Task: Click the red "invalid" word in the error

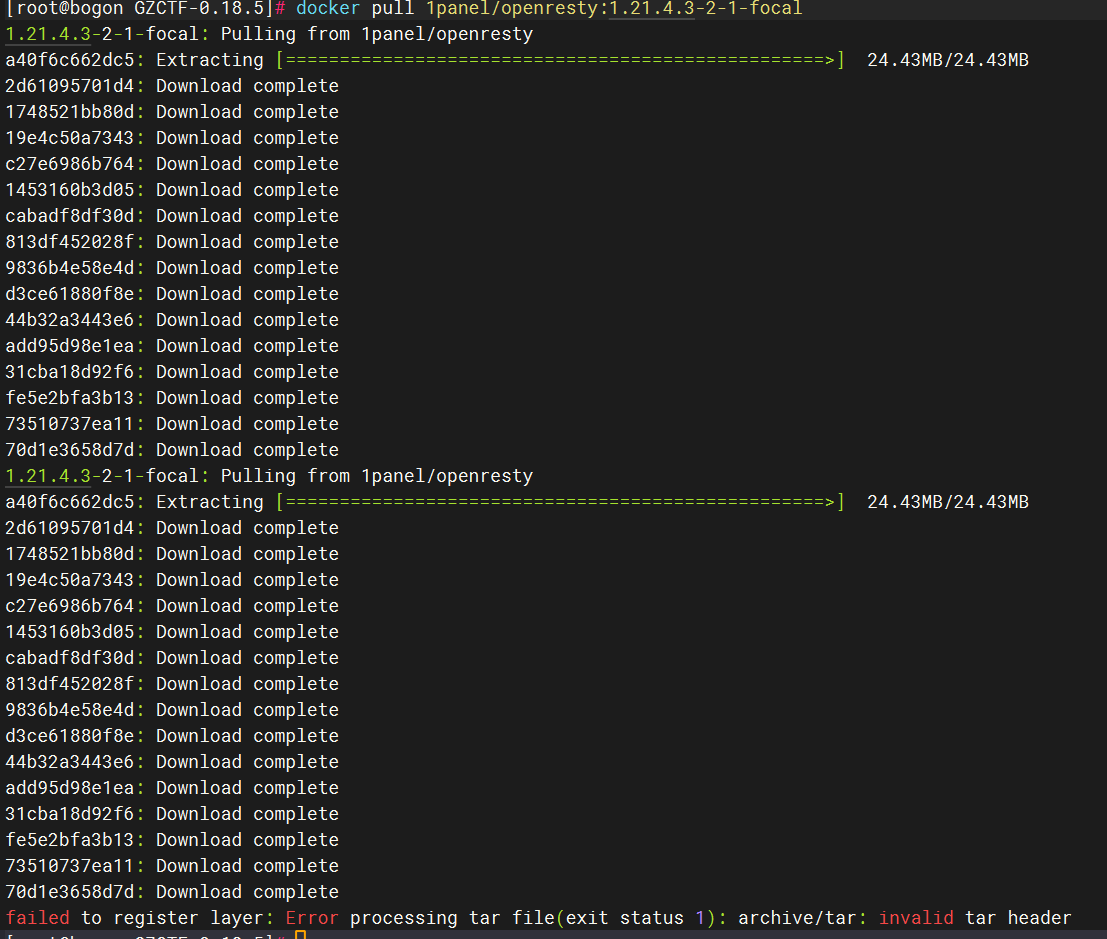Action: [916, 918]
